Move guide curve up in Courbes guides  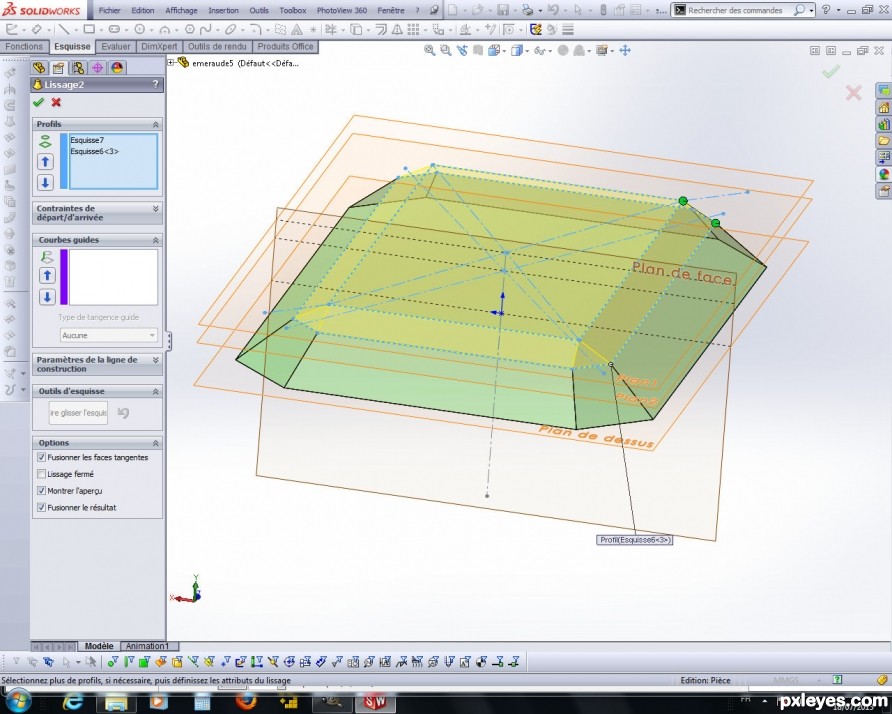pos(47,276)
